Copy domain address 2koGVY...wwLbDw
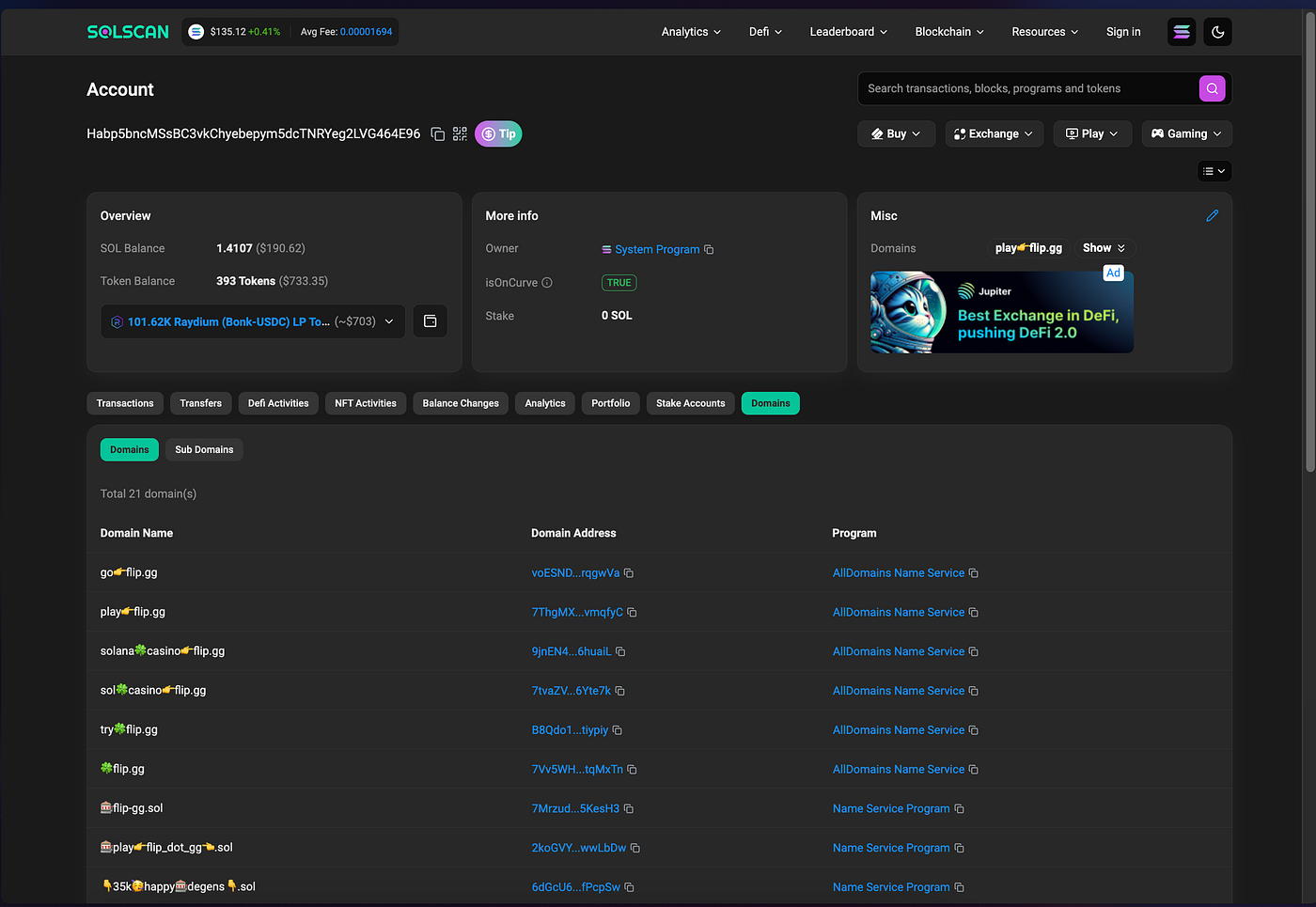The image size is (1316, 907). 635,848
